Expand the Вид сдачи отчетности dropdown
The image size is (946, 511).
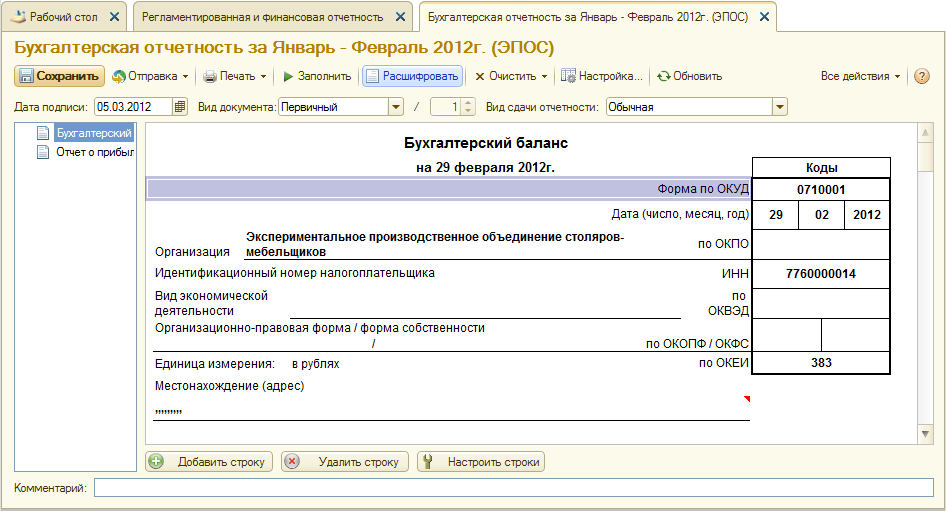779,107
